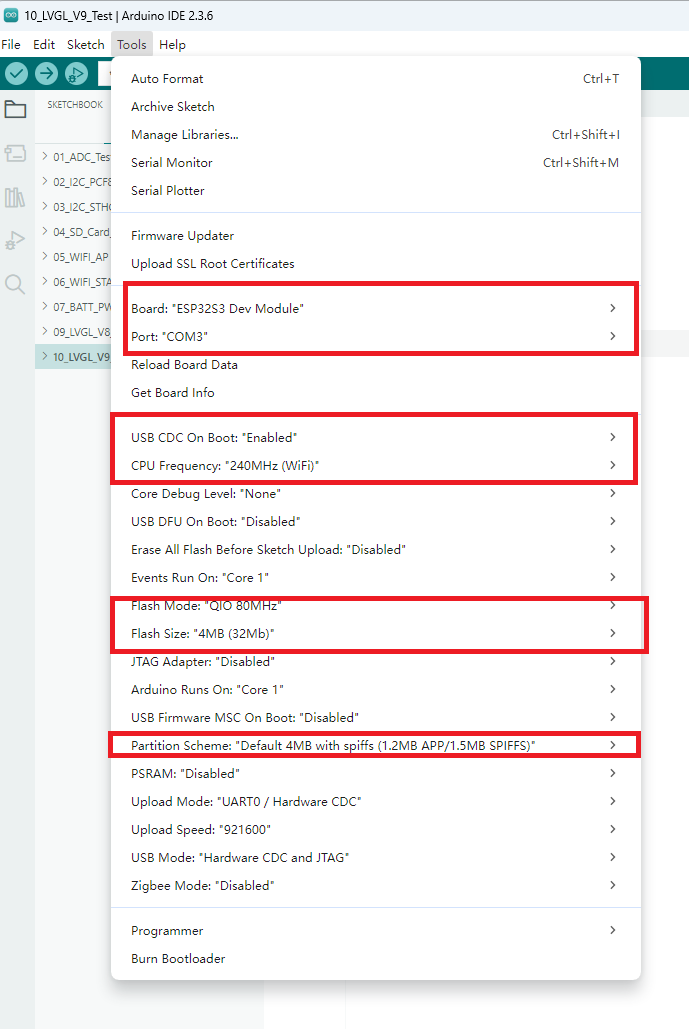This screenshot has height=1029, width=689.
Task: Launch Serial Monitor from menu
Action: click(x=375, y=163)
